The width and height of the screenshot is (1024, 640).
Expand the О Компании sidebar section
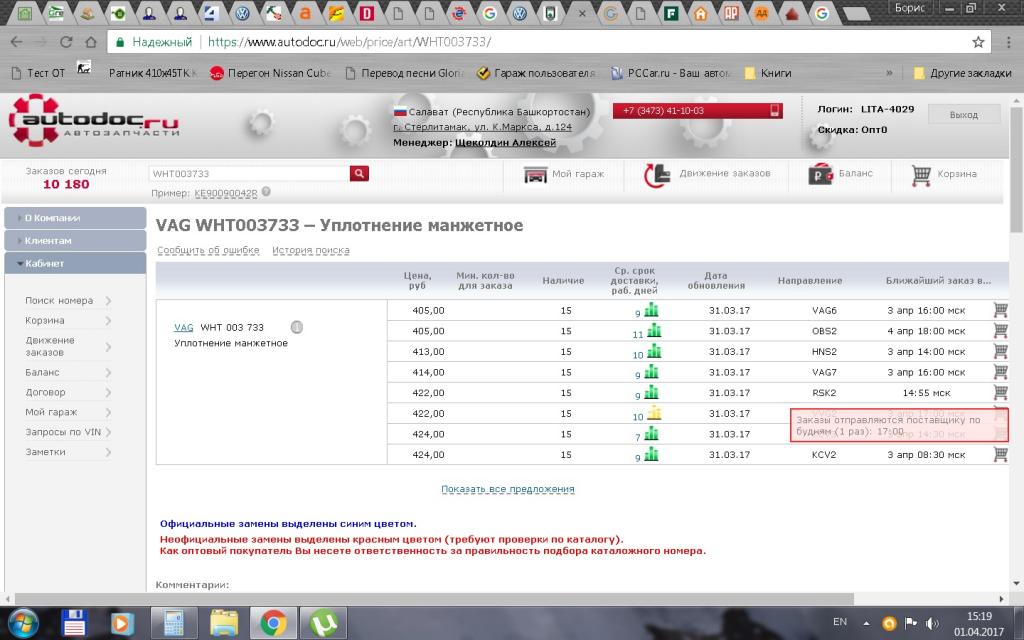click(75, 218)
